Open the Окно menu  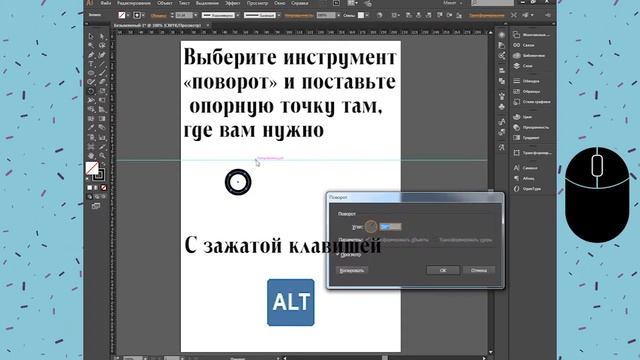tap(280, 3)
